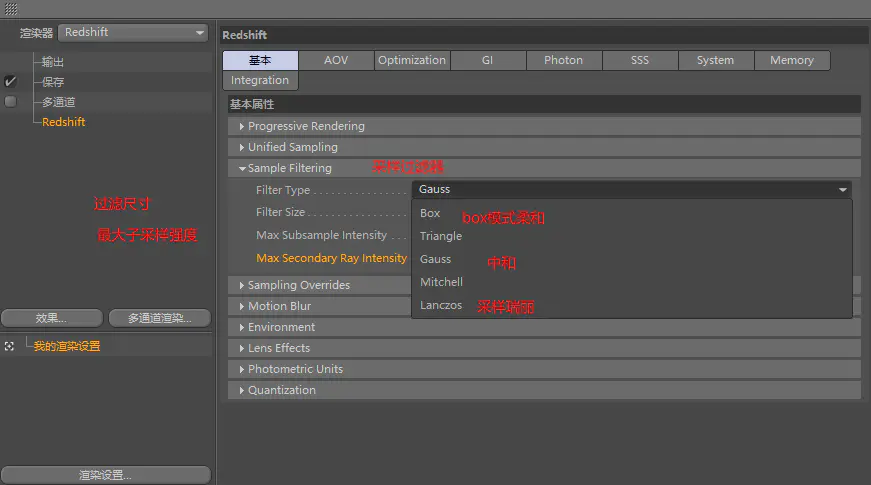Image resolution: width=871 pixels, height=485 pixels.
Task: Select the 多通道 item in settings tree
Action: (x=58, y=102)
